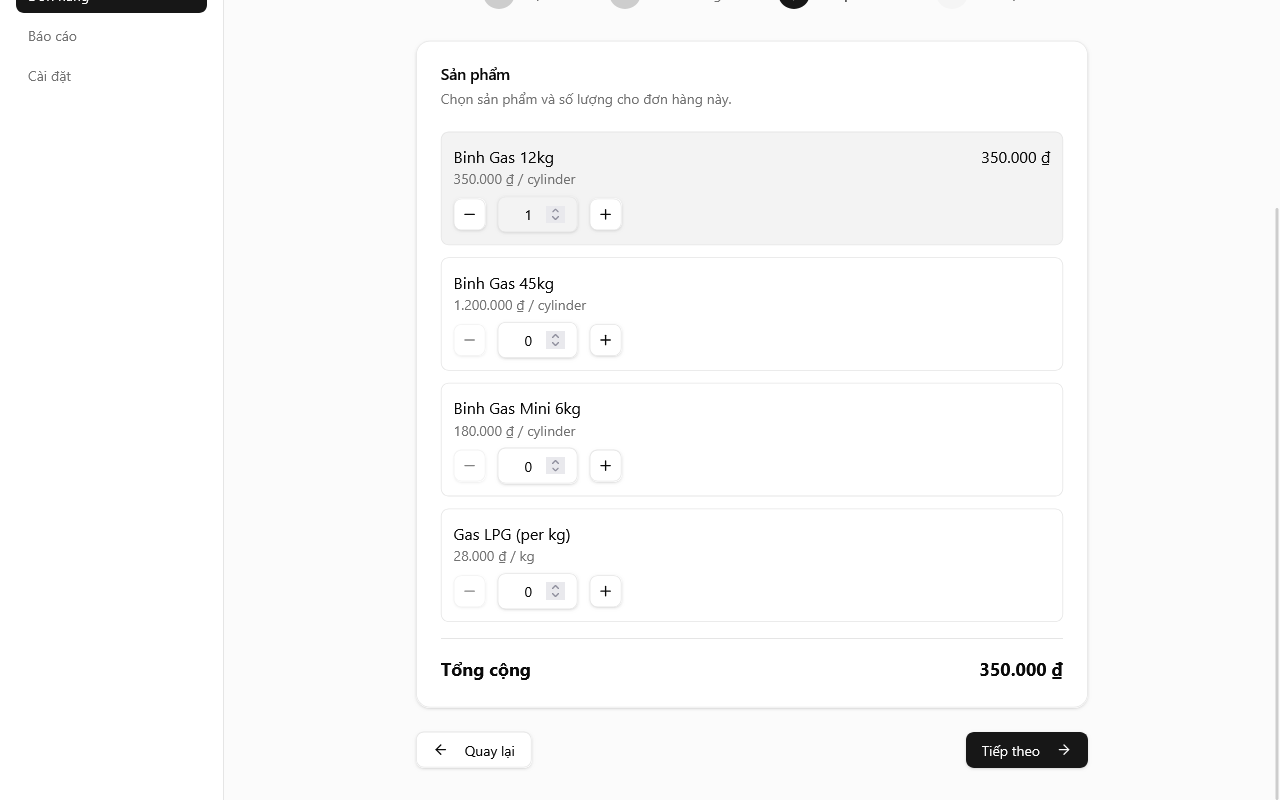Click minus button for Bình Gas Mini 6kg
This screenshot has width=1280, height=800.
point(469,466)
